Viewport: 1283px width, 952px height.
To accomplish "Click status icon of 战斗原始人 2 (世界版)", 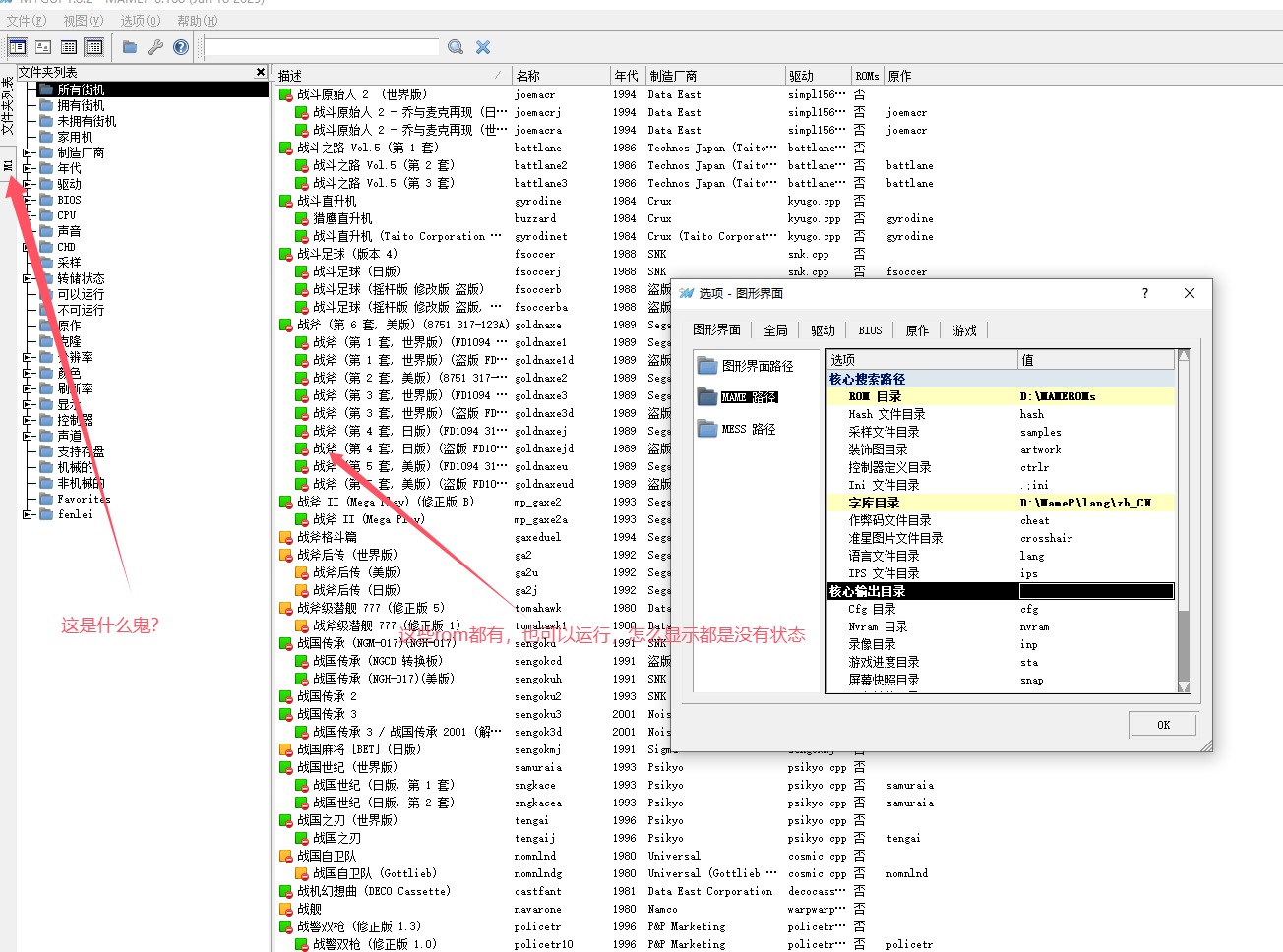I will tap(286, 95).
